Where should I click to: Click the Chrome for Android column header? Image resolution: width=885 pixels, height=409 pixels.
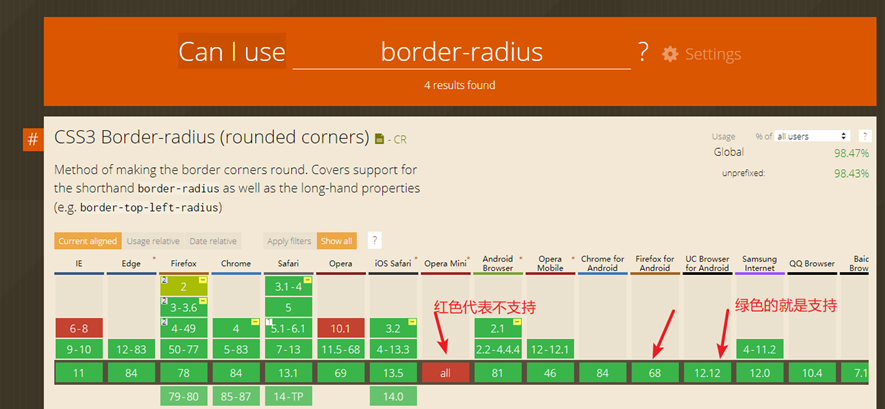click(603, 263)
